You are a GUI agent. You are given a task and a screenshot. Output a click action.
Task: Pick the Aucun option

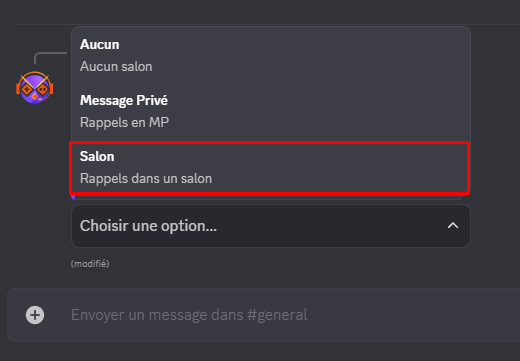[270, 55]
